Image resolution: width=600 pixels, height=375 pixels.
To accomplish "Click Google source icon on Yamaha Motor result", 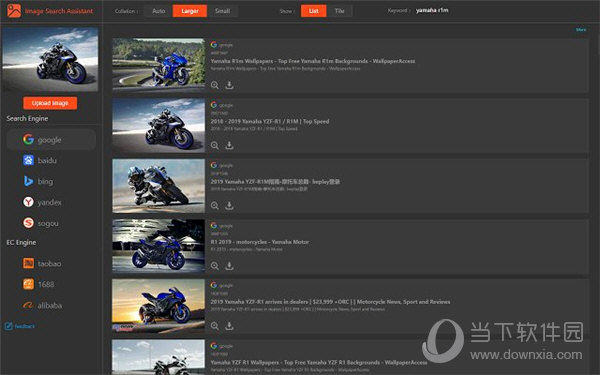I will 214,225.
